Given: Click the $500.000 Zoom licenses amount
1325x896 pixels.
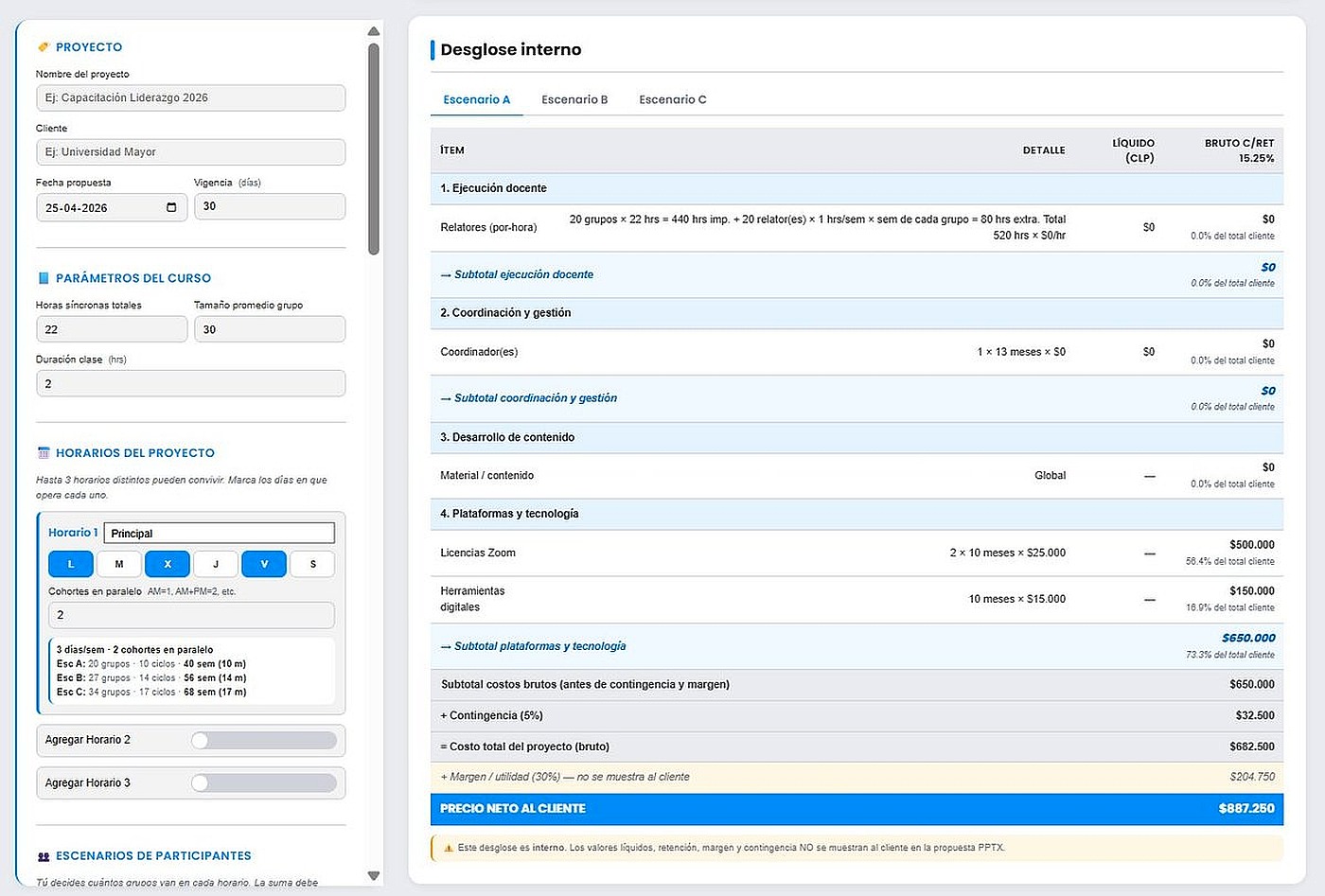Looking at the screenshot, I should [x=1252, y=545].
